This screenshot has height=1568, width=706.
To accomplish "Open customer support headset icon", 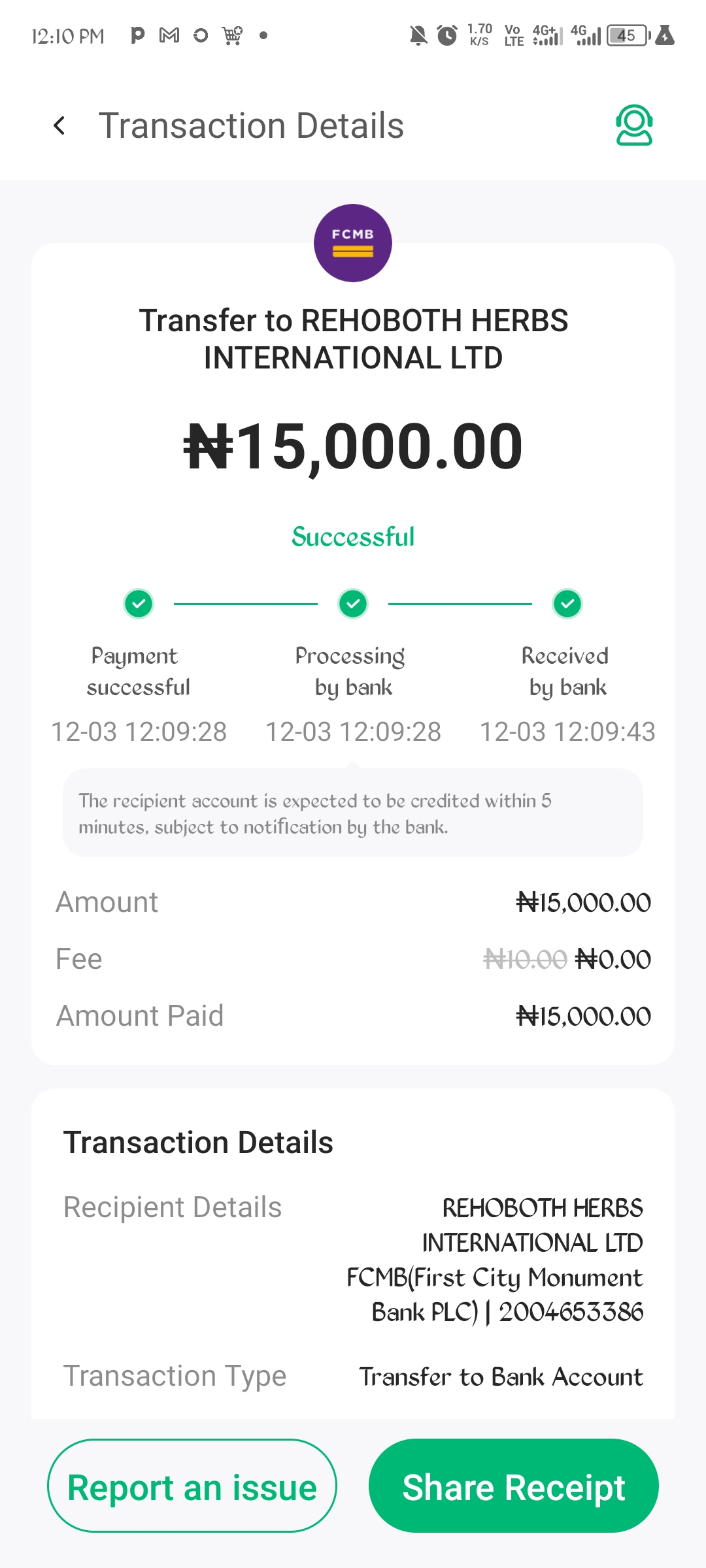I will coord(633,125).
